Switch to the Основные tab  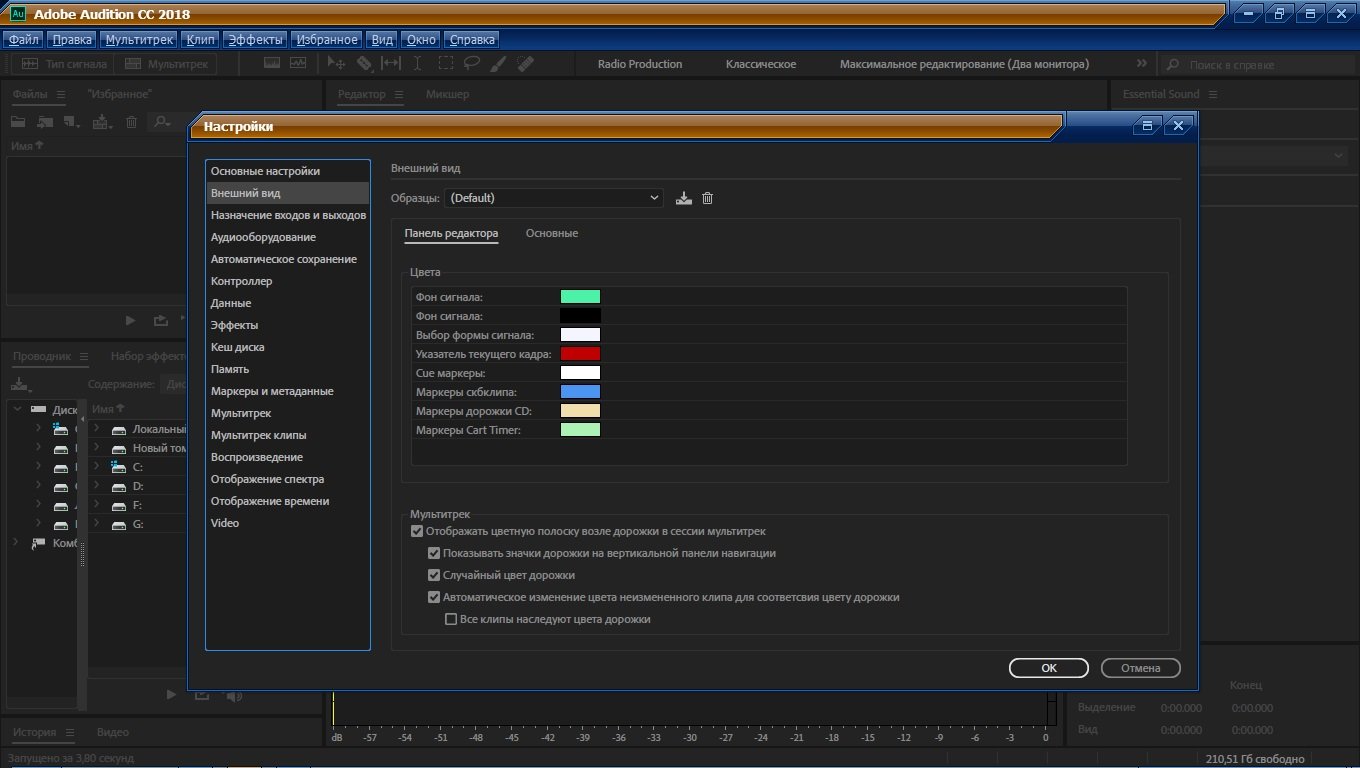(551, 233)
